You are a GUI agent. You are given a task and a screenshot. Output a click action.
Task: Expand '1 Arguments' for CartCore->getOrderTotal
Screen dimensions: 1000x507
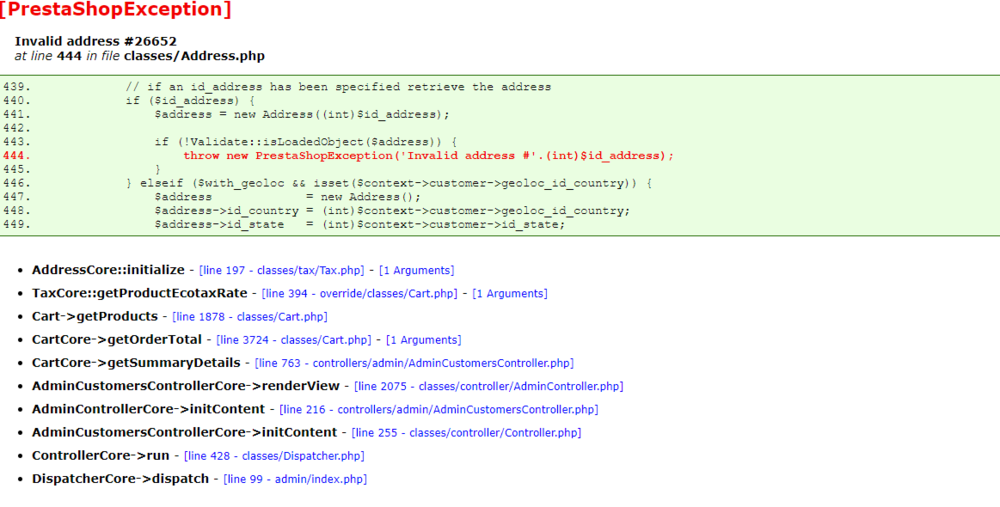(x=423, y=340)
